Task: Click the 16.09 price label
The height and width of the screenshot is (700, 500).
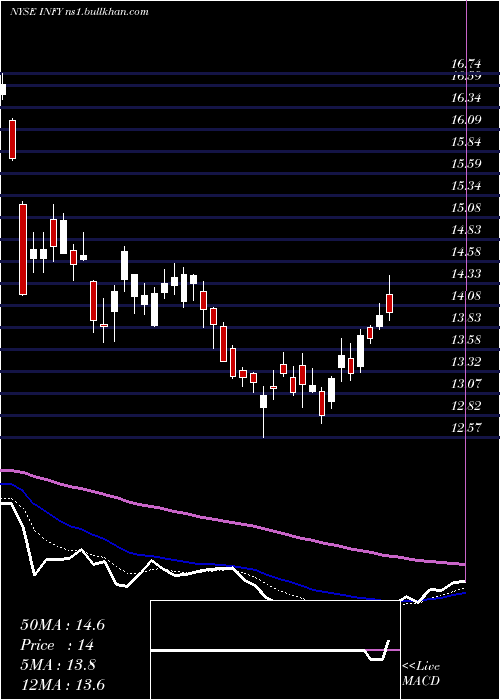Action: 467,120
